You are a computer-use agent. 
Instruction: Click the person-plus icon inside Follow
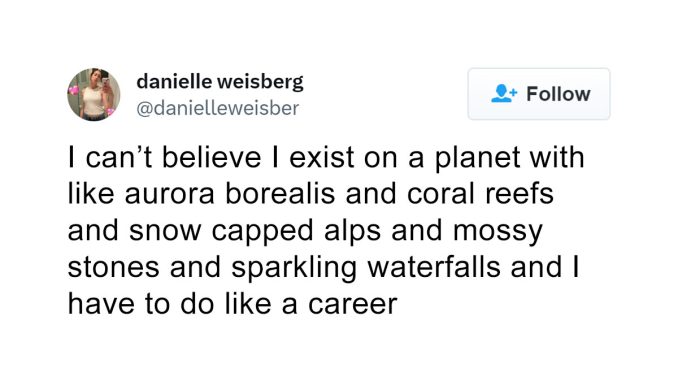504,93
